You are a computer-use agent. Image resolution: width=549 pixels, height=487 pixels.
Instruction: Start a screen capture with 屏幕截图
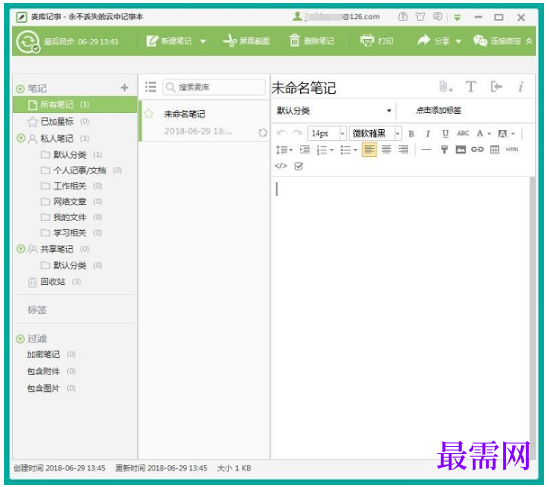(246, 41)
